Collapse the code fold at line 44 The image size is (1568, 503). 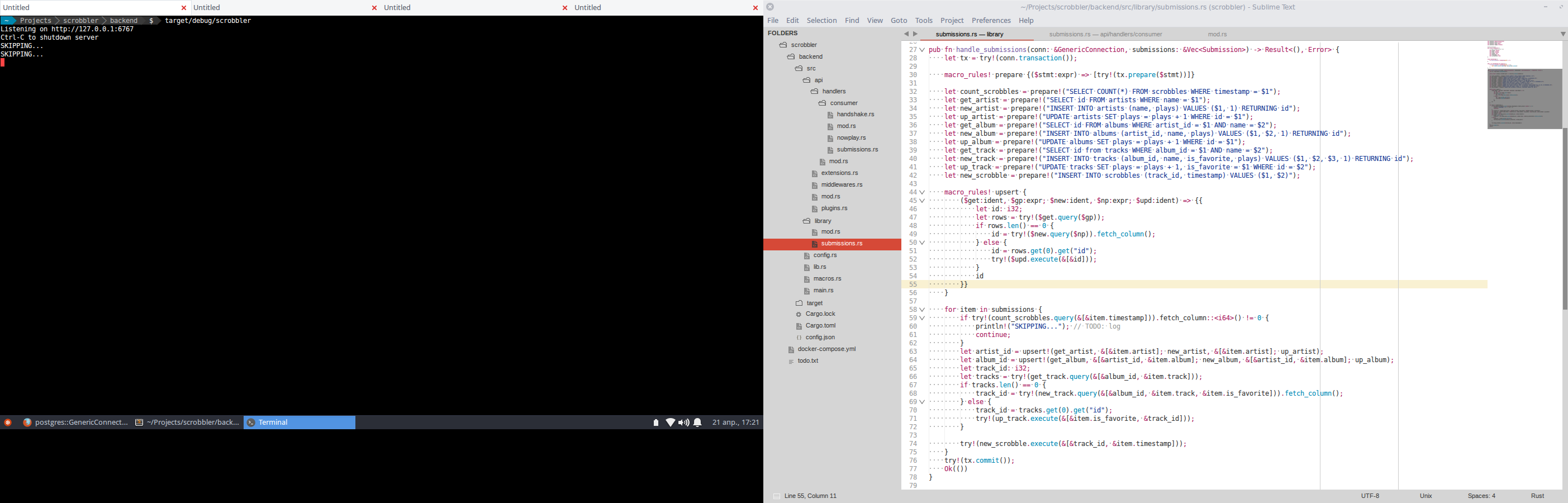click(x=922, y=192)
